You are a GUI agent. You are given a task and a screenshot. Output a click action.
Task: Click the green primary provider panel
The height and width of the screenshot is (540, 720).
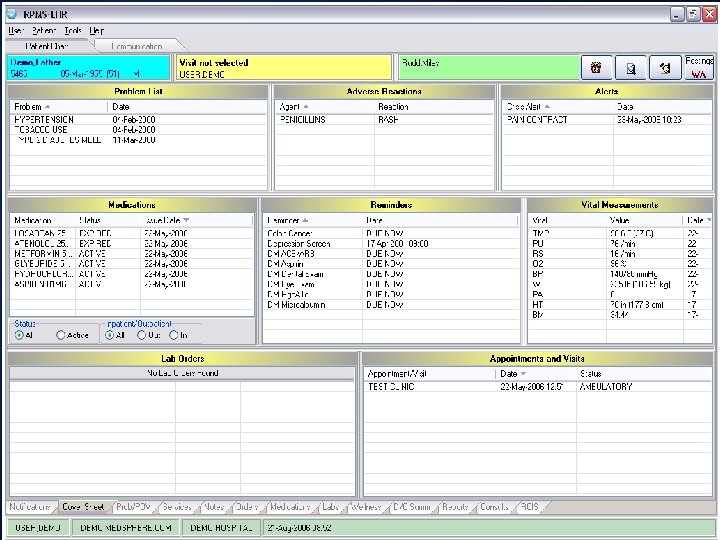click(x=489, y=68)
